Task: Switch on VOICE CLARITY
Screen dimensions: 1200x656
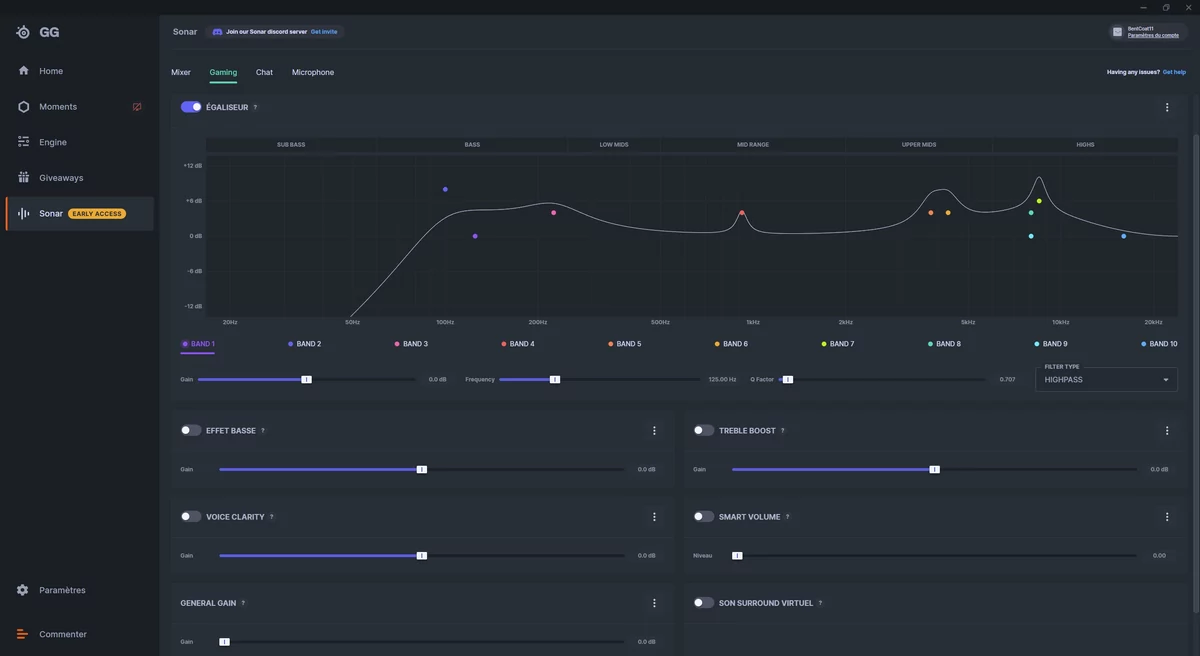Action: click(191, 517)
